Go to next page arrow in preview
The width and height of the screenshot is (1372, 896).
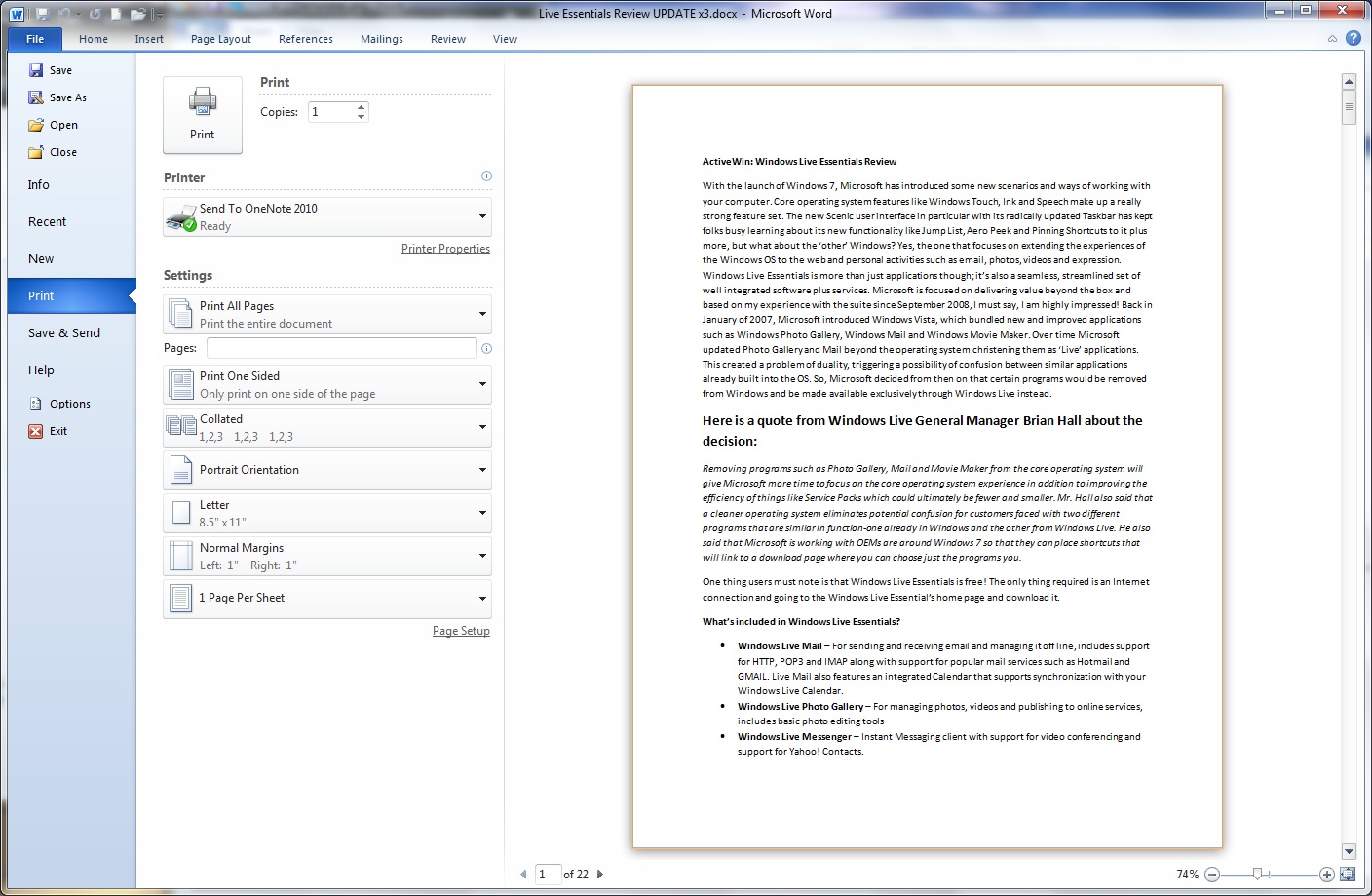pos(600,875)
